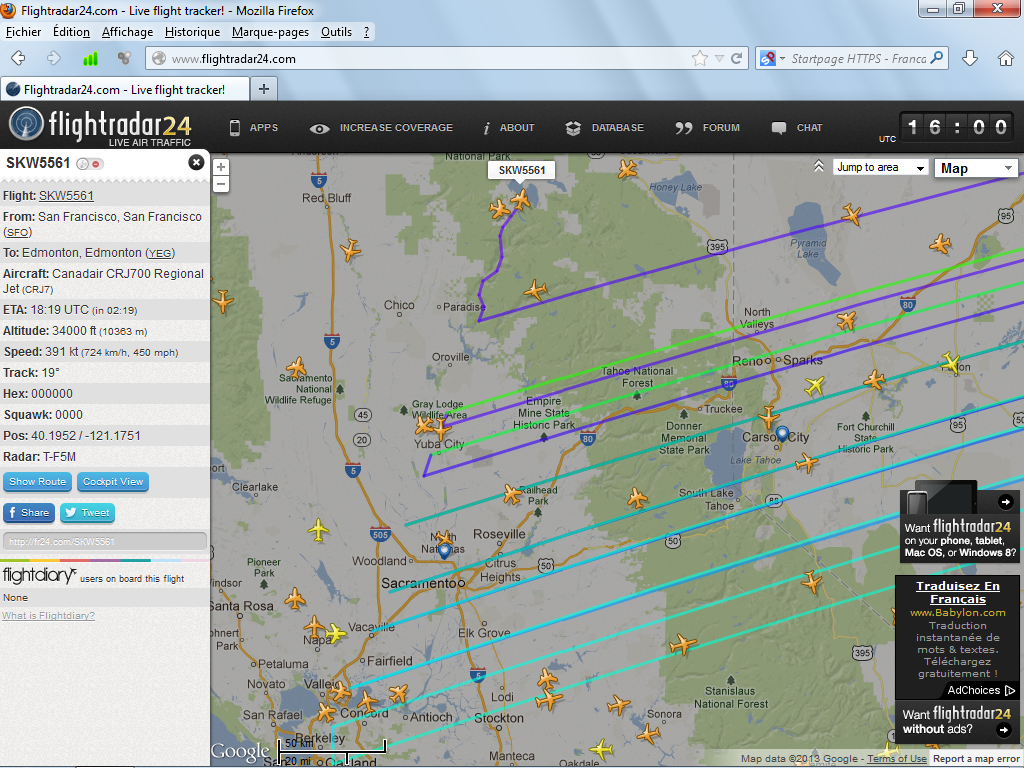The width and height of the screenshot is (1024, 768).
Task: Open the Outils menu
Action: (x=336, y=32)
